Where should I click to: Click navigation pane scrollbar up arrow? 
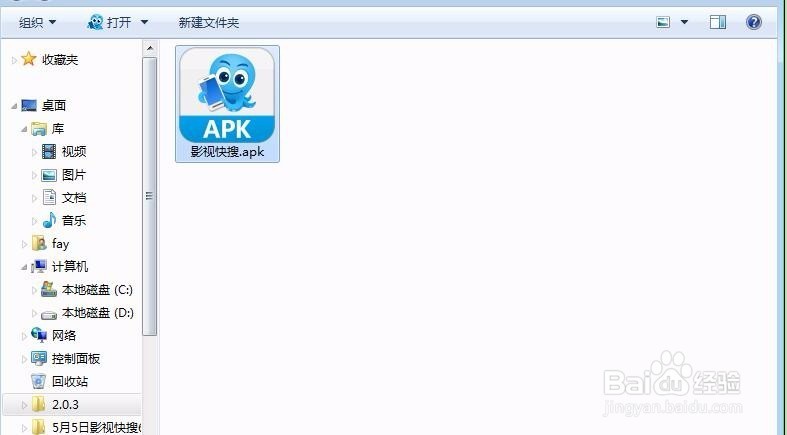150,48
